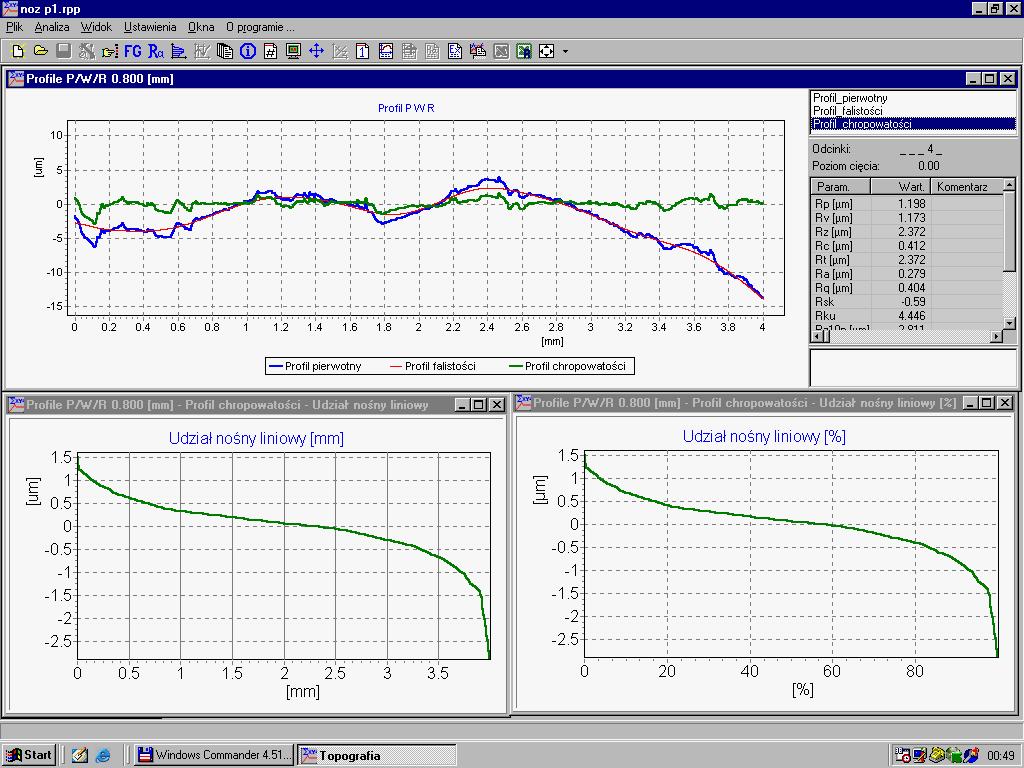
Task: Click the new file icon in the toolbar
Action: point(18,51)
